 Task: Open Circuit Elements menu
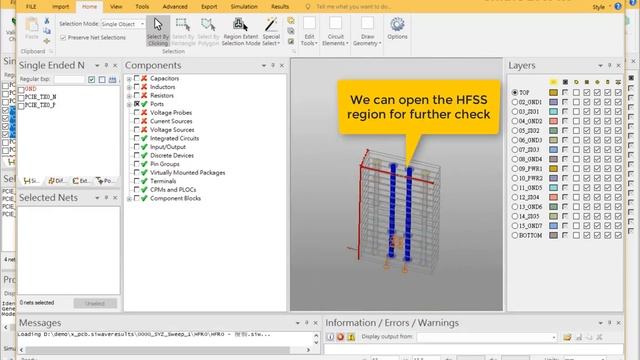point(335,31)
